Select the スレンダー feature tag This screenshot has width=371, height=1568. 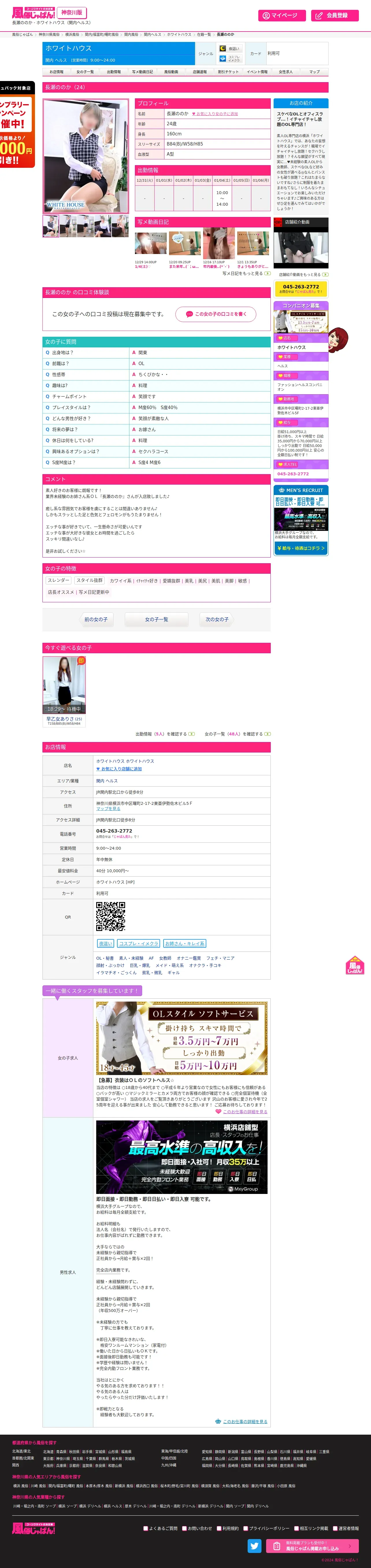tap(58, 580)
